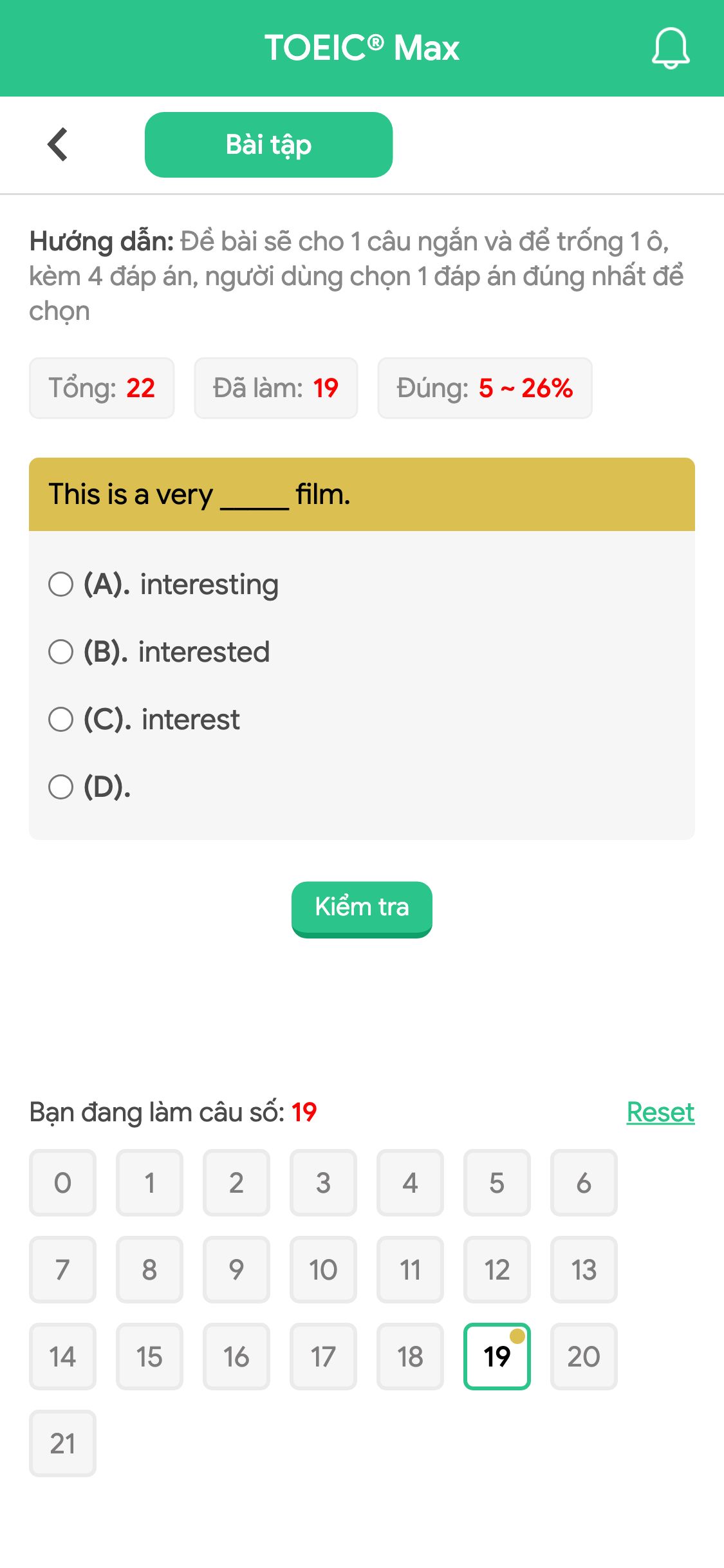Jump to question number 0

pyautogui.click(x=62, y=1183)
